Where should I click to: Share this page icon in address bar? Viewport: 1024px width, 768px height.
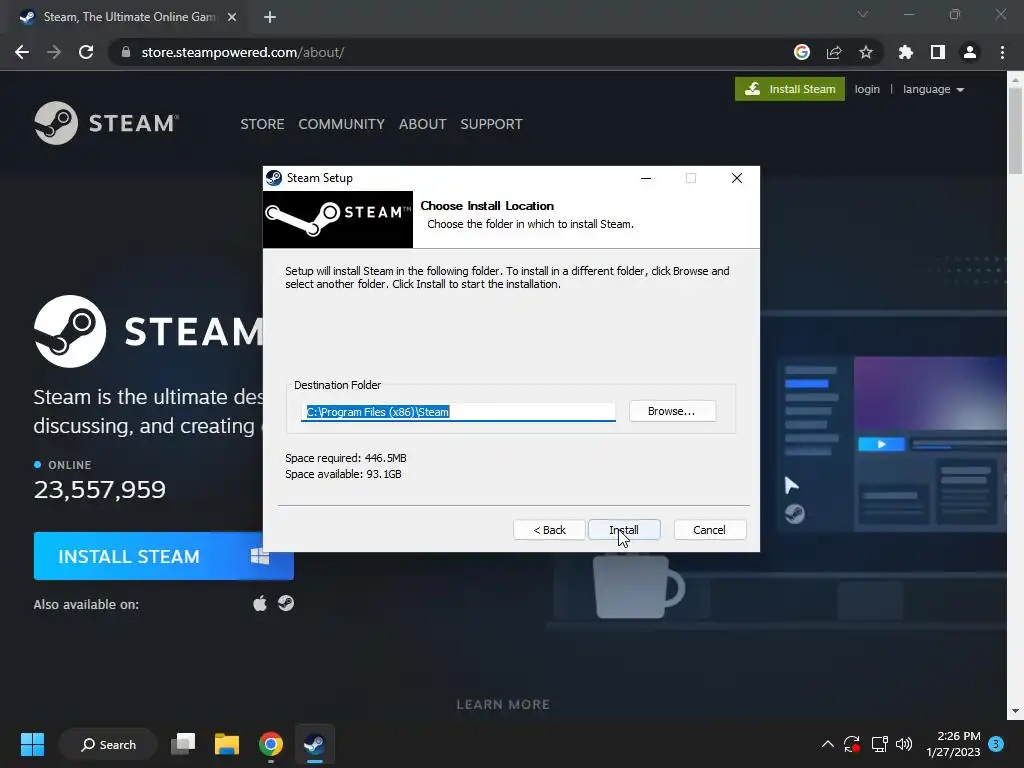coord(834,52)
